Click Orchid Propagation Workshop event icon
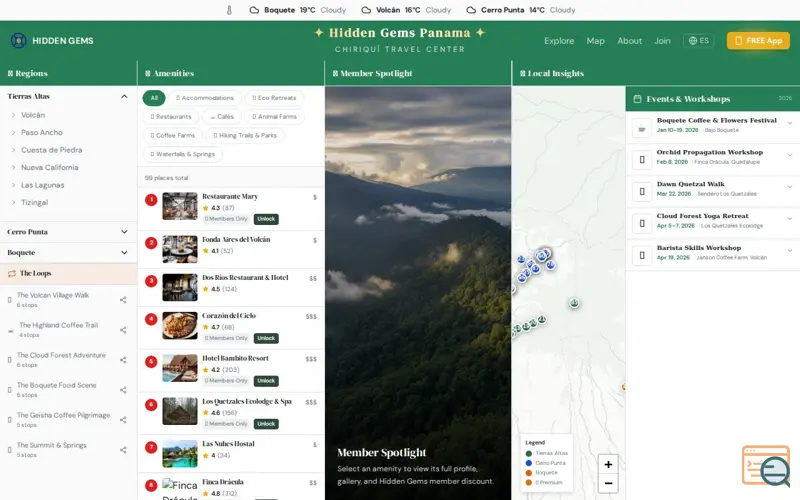The width and height of the screenshot is (800, 500). coord(642,160)
